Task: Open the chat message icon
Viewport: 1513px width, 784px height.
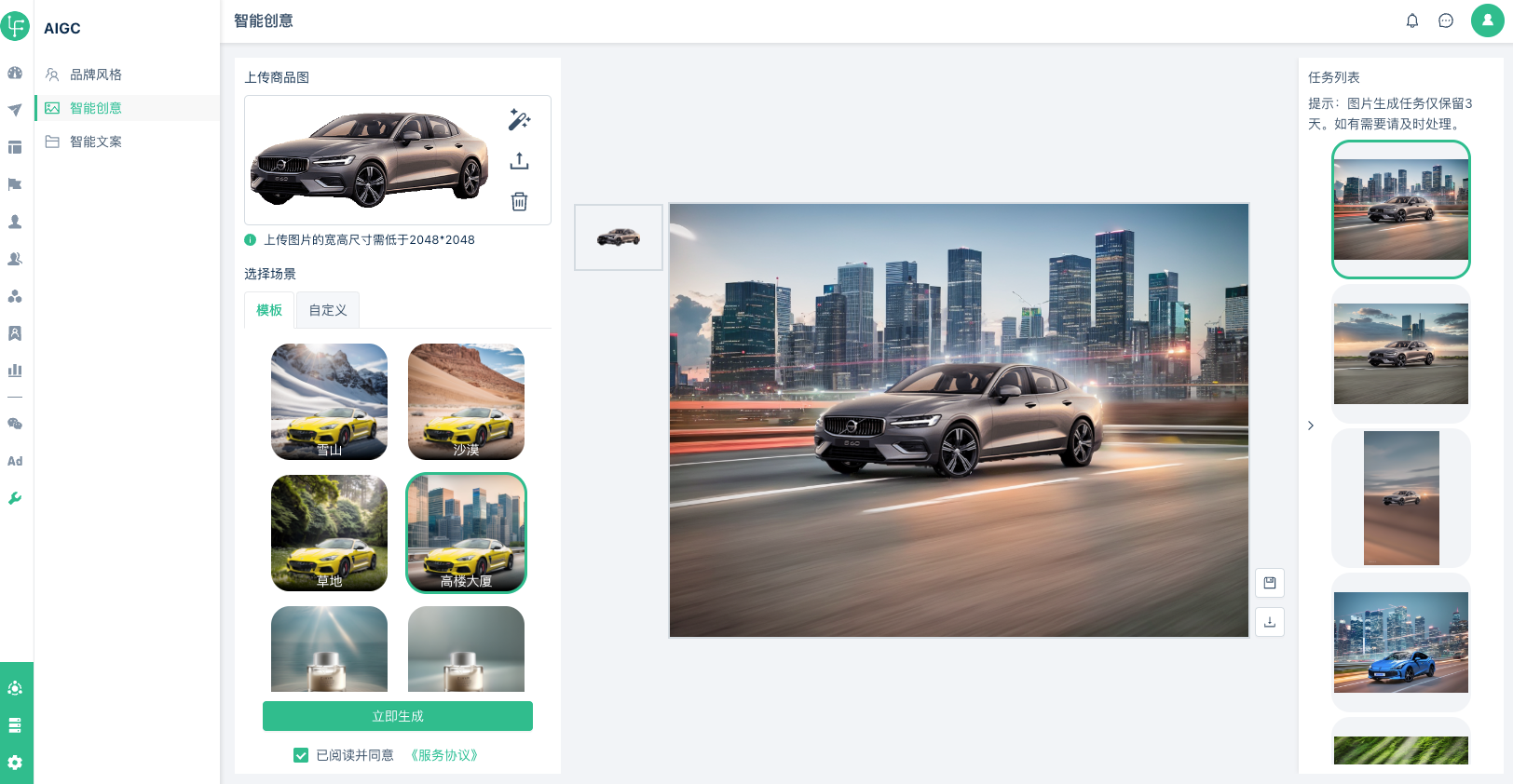Action: pyautogui.click(x=1445, y=20)
